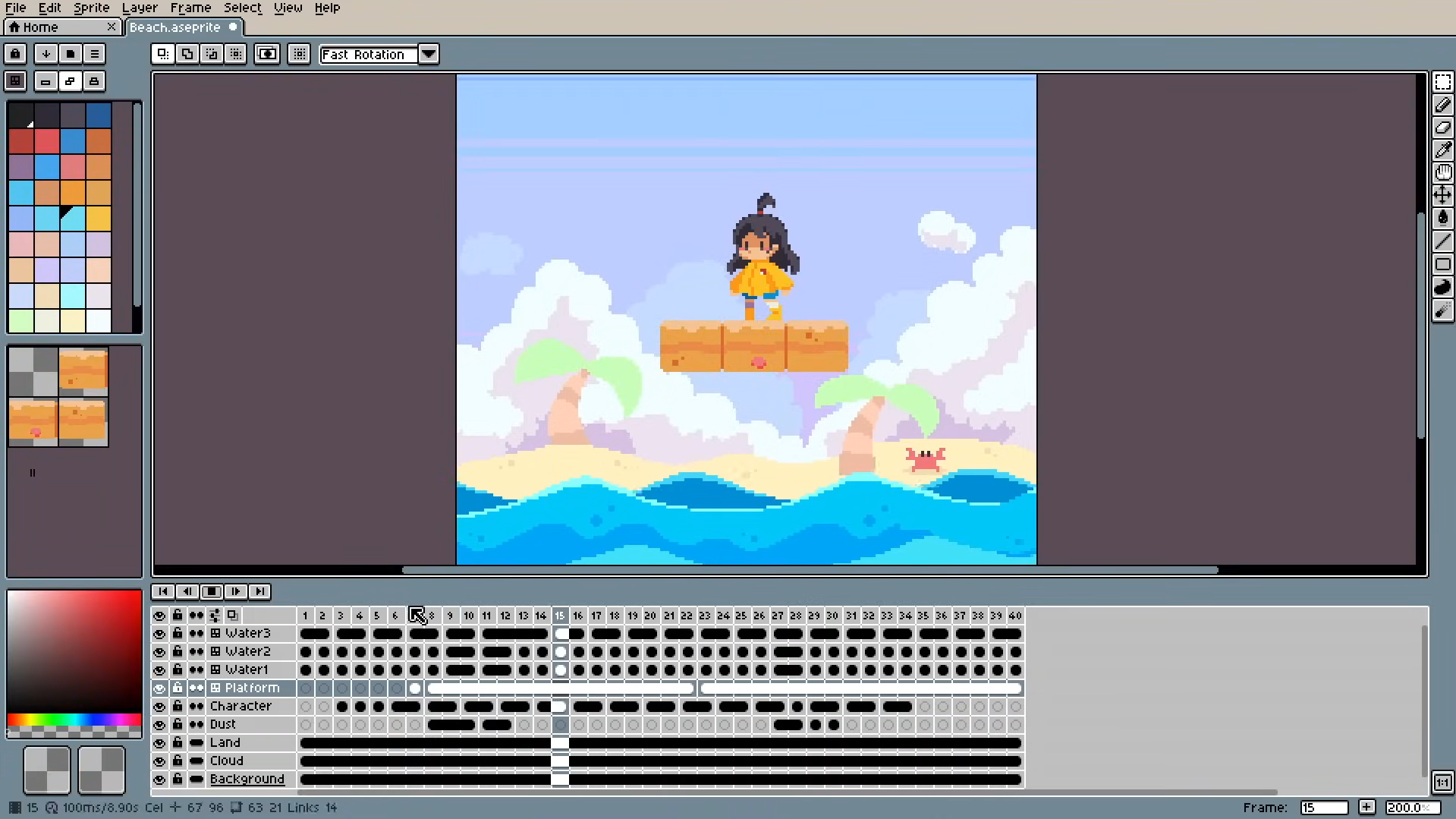Click the add to selection mode icon
Image resolution: width=1456 pixels, height=819 pixels.
click(x=187, y=54)
